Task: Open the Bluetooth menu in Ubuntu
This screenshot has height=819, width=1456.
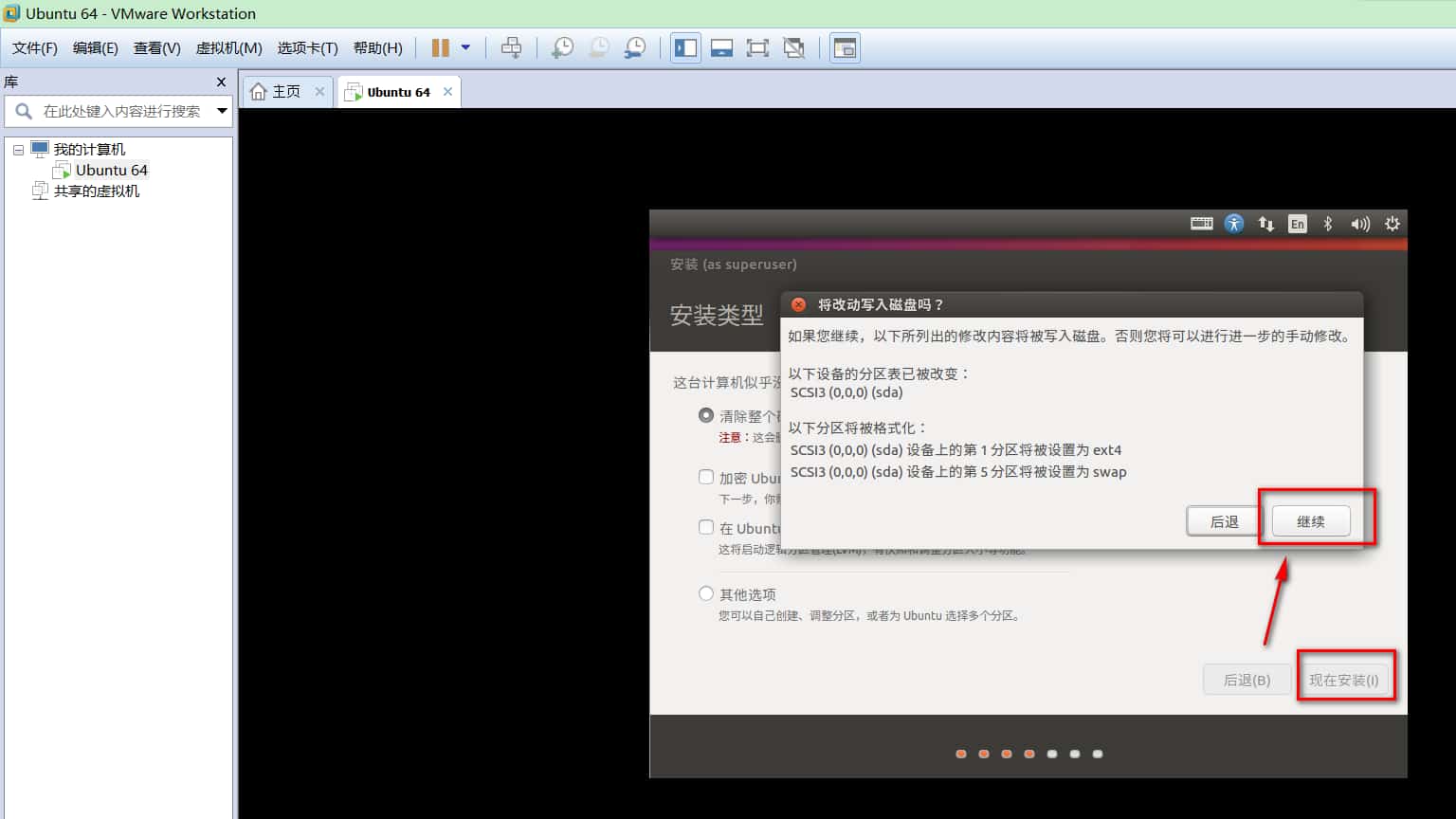Action: coord(1327,224)
